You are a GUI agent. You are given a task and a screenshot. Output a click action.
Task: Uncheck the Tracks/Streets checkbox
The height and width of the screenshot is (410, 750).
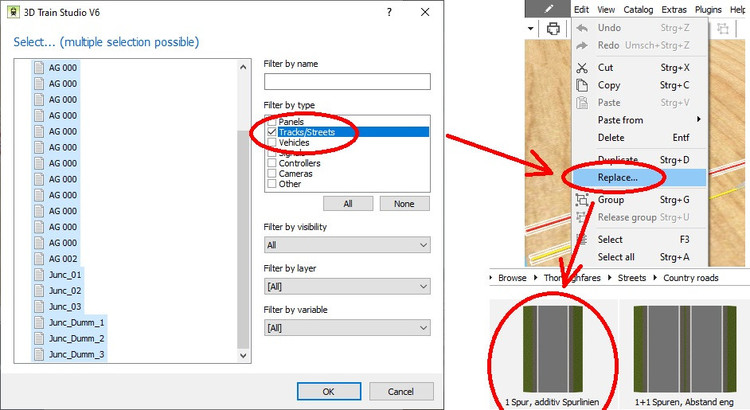272,132
